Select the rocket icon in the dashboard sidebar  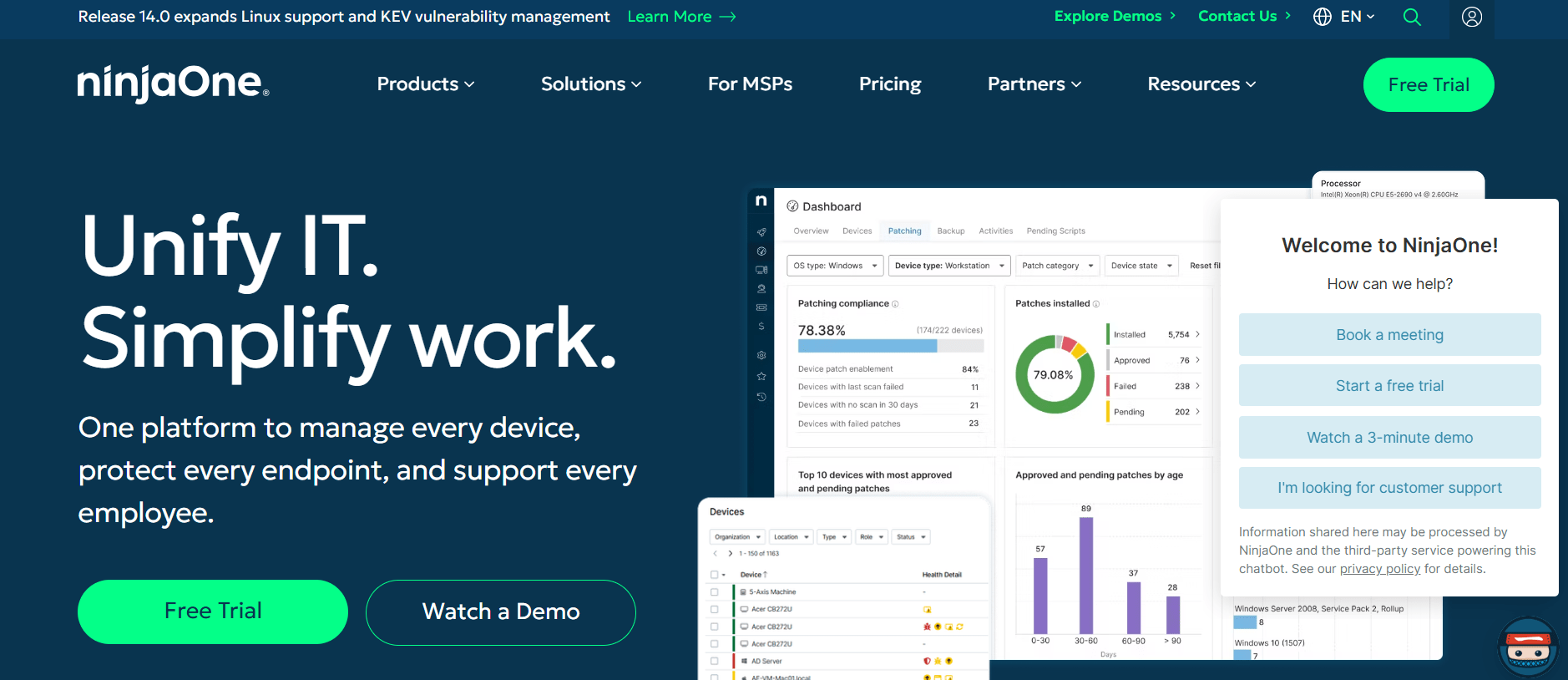coord(761,232)
